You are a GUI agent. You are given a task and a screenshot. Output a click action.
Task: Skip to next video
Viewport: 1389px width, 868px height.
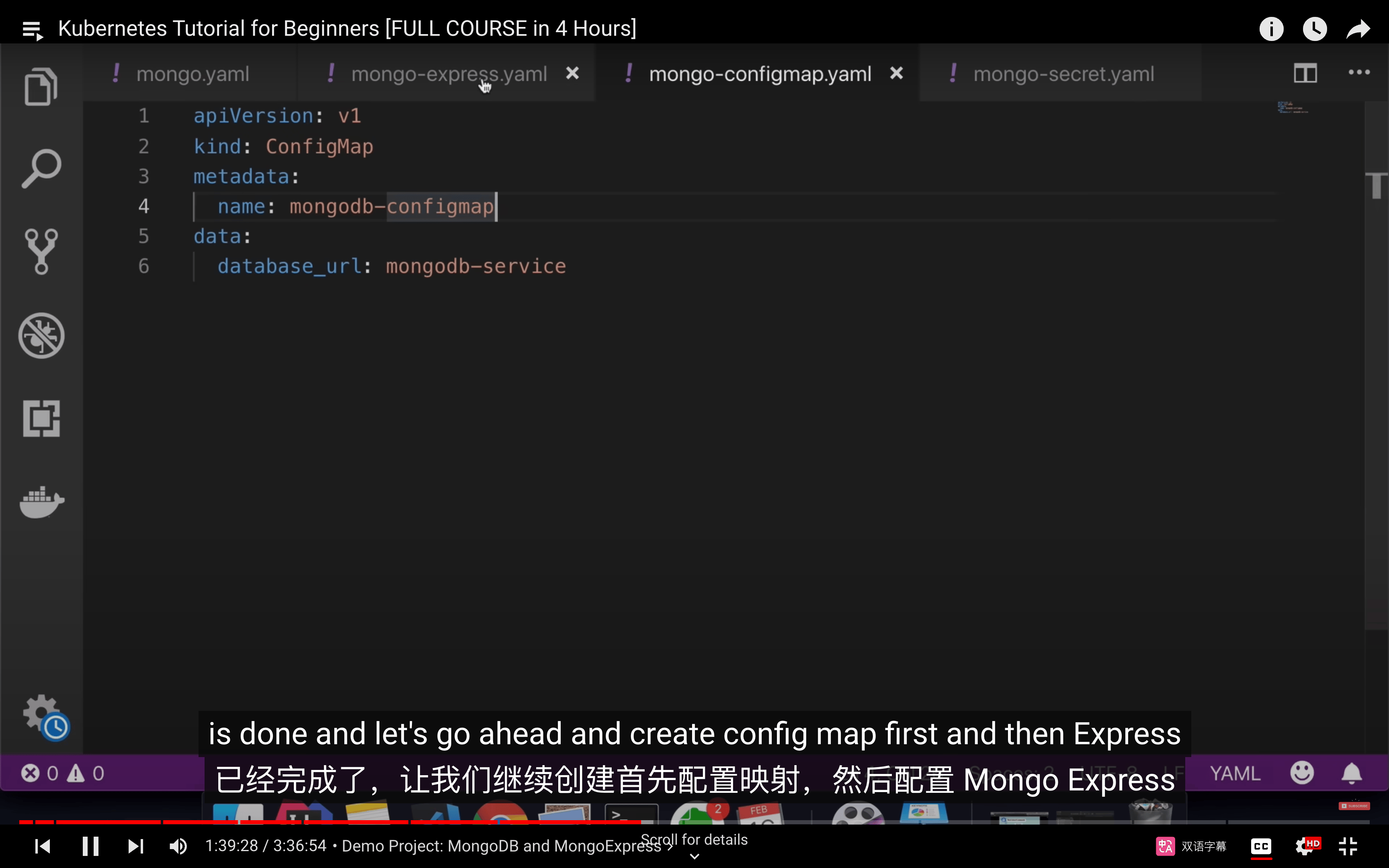(x=135, y=846)
